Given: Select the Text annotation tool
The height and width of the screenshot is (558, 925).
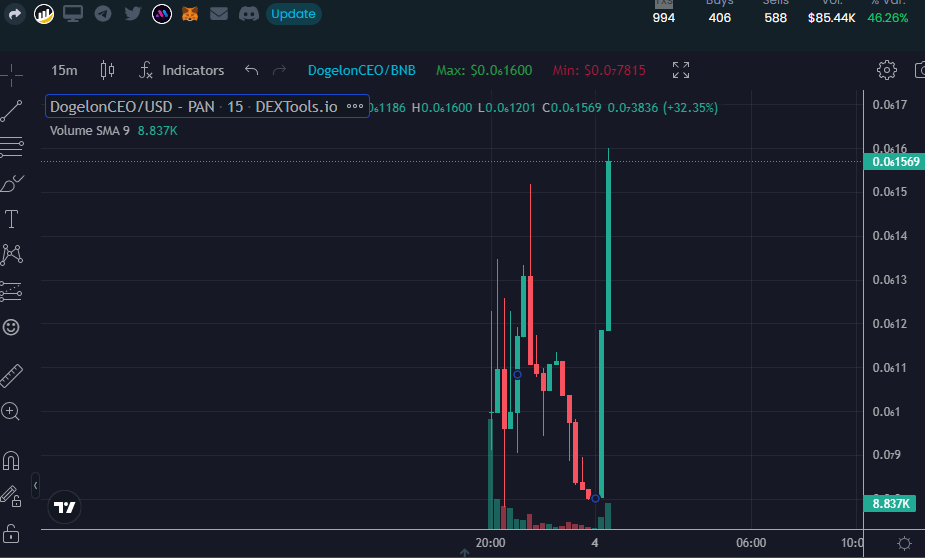Looking at the screenshot, I should [x=11, y=219].
